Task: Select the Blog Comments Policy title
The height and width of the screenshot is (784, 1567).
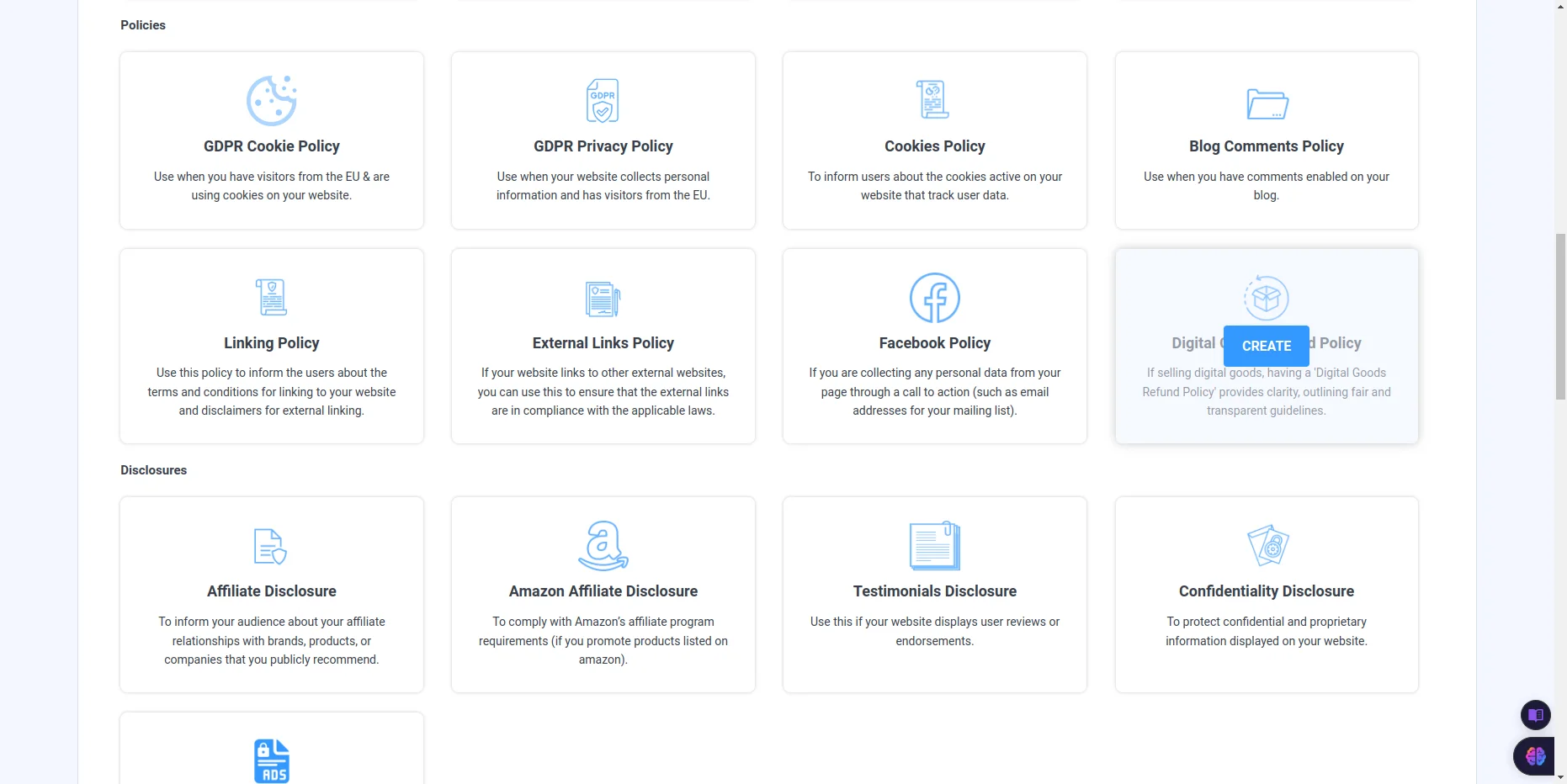Action: tap(1267, 146)
